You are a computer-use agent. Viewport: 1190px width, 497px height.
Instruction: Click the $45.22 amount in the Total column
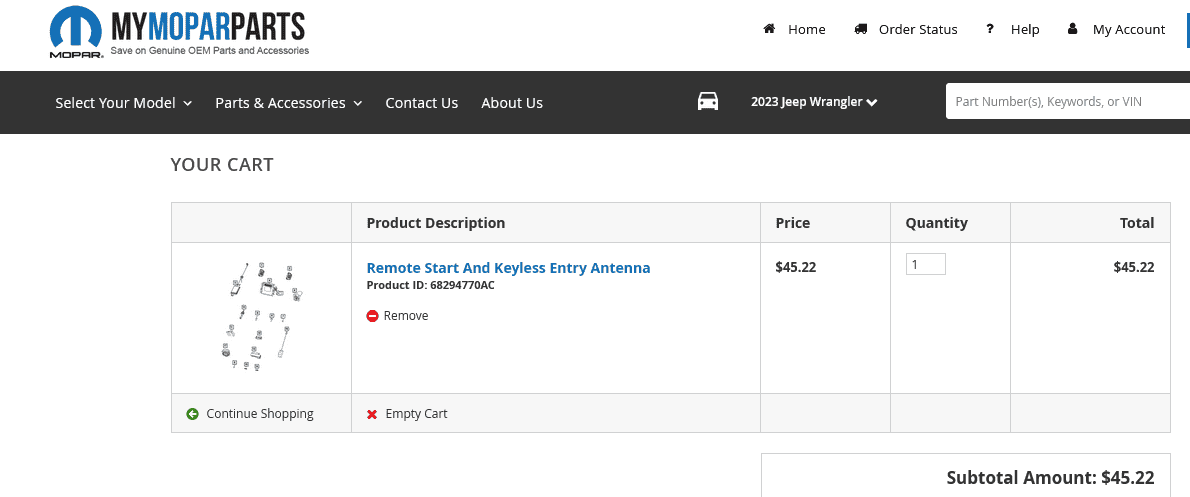1134,267
